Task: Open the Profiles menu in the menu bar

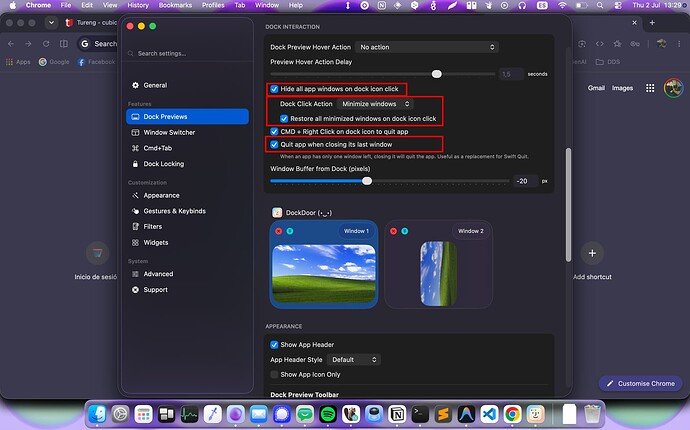Action: point(213,5)
